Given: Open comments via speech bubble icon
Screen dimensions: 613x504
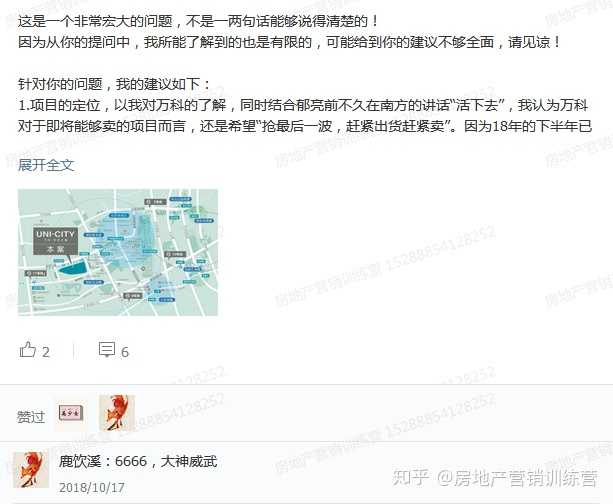Looking at the screenshot, I should pyautogui.click(x=107, y=350).
